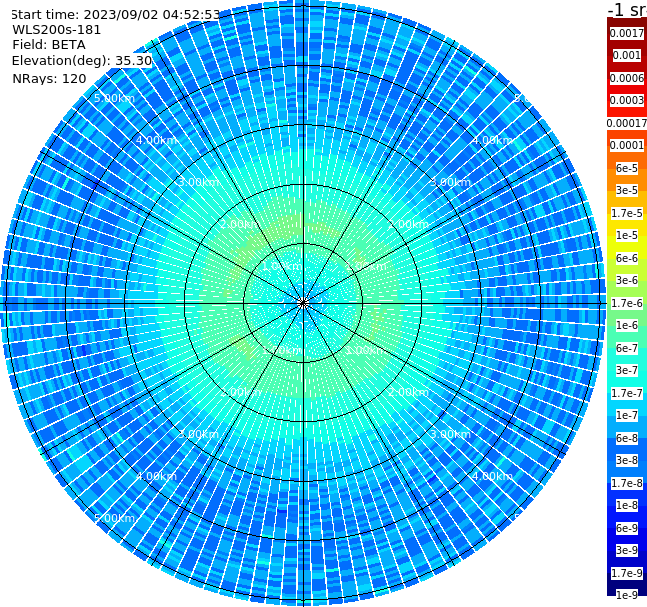The width and height of the screenshot is (647, 607).
Task: Click the 1.7e-8 colorbar label
Action: click(627, 483)
